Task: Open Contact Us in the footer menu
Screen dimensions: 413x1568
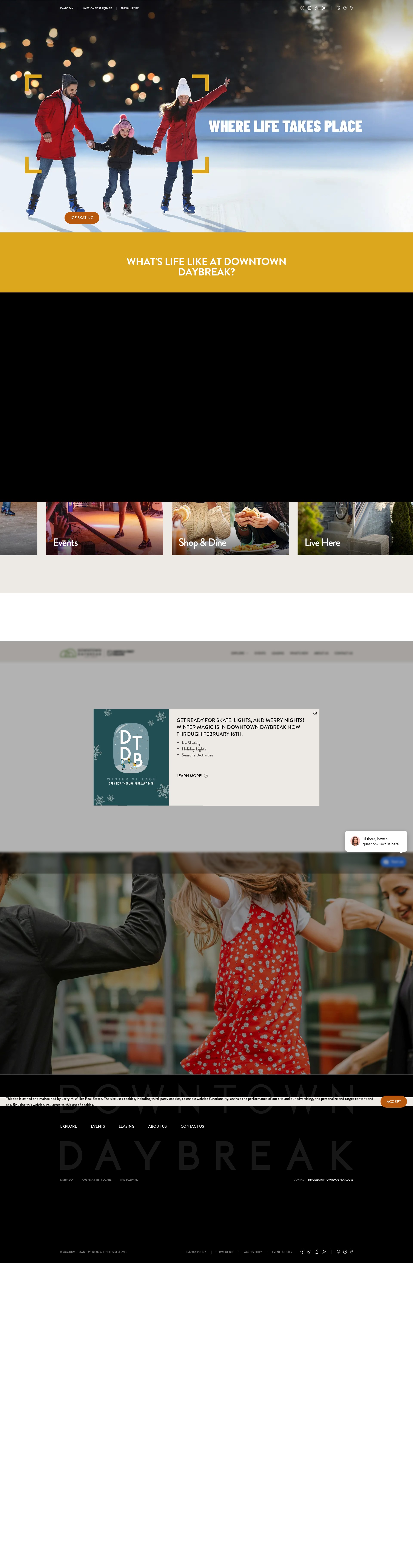Action: pyautogui.click(x=192, y=1126)
